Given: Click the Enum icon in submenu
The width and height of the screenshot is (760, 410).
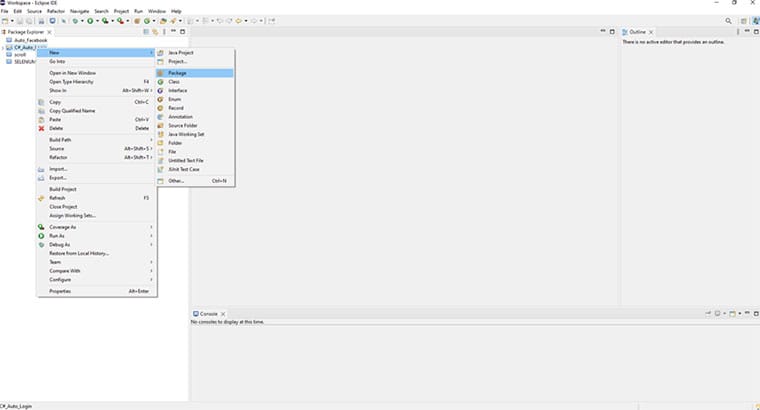Looking at the screenshot, I should (161, 99).
